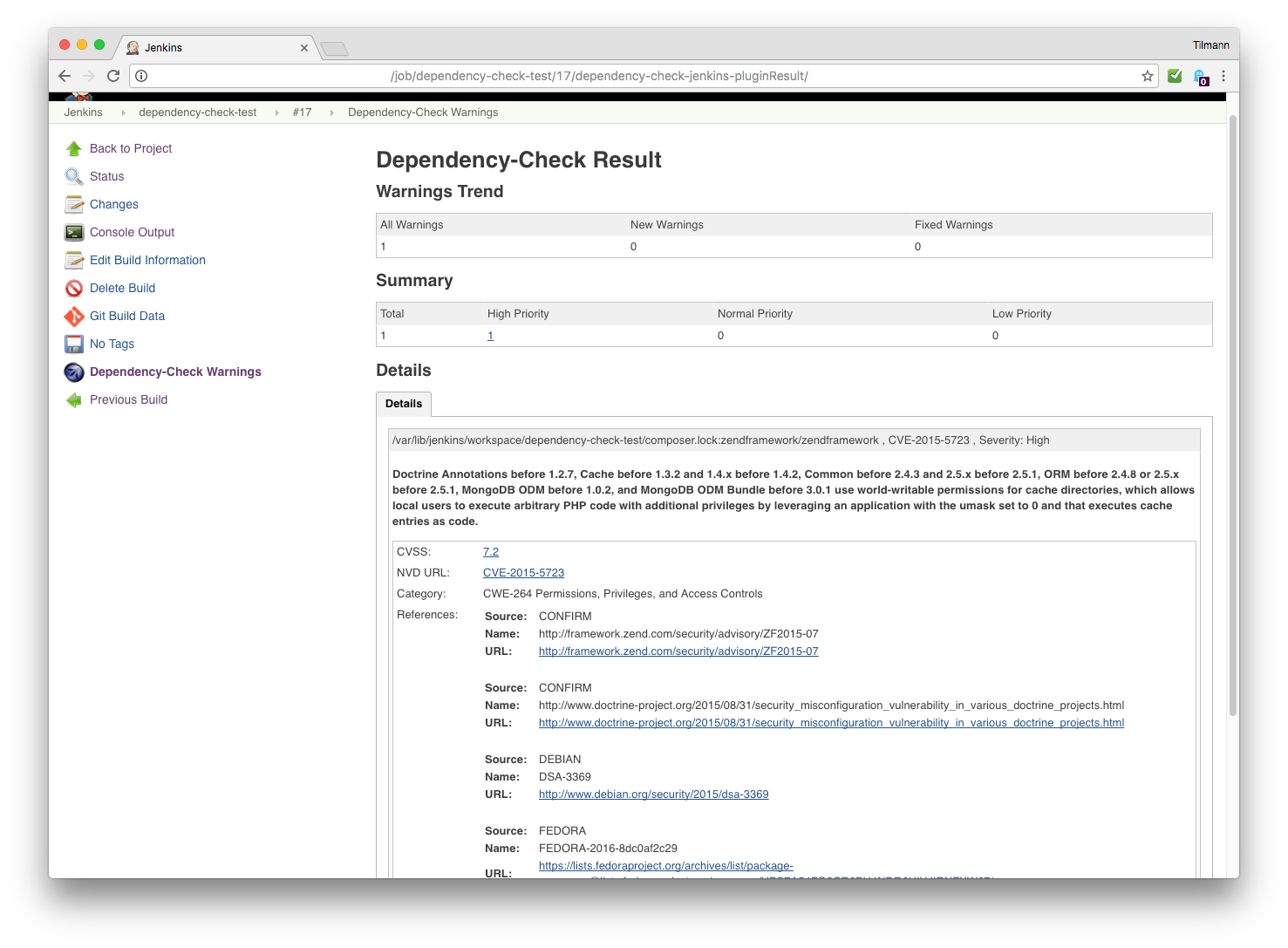Image resolution: width=1288 pixels, height=948 pixels.
Task: Click the Back to Project green arrow icon
Action: 74,148
